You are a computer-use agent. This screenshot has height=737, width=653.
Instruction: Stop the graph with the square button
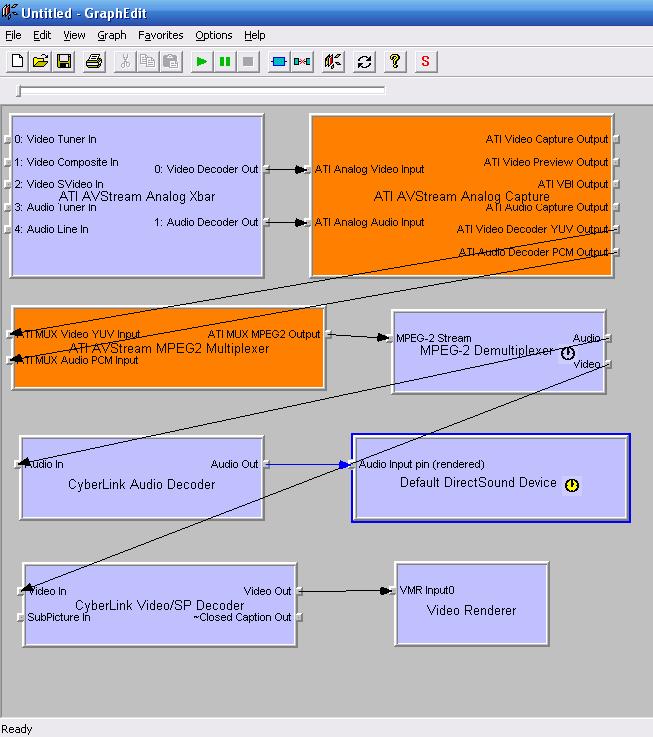[x=248, y=62]
